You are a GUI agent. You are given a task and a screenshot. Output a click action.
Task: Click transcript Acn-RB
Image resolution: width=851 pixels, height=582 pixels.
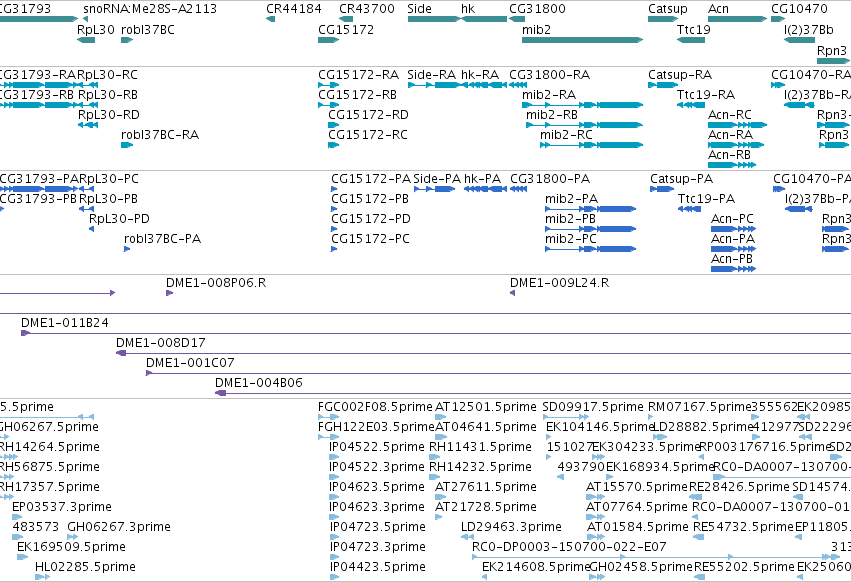click(x=732, y=165)
